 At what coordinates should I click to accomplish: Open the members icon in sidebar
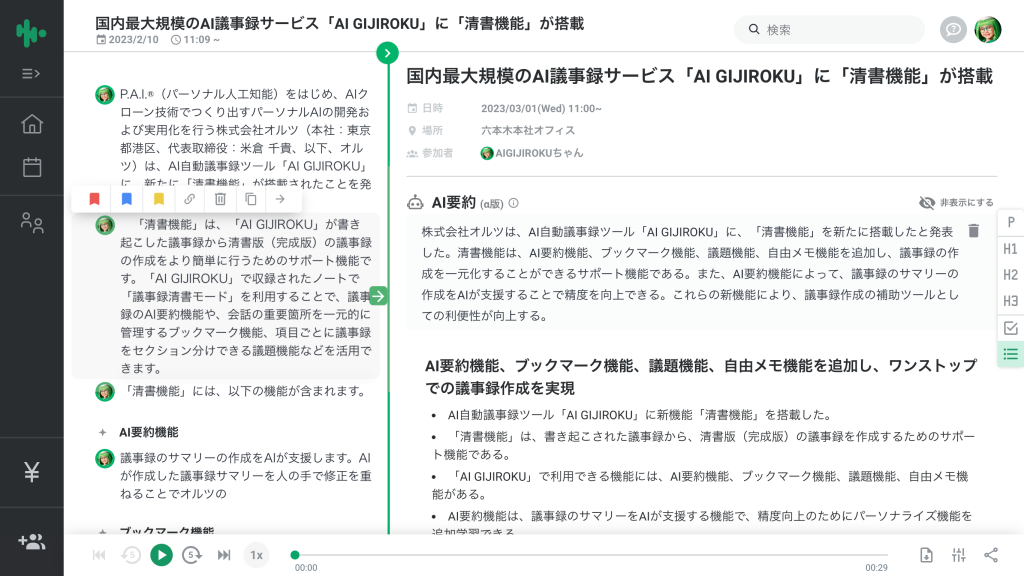[x=31, y=223]
